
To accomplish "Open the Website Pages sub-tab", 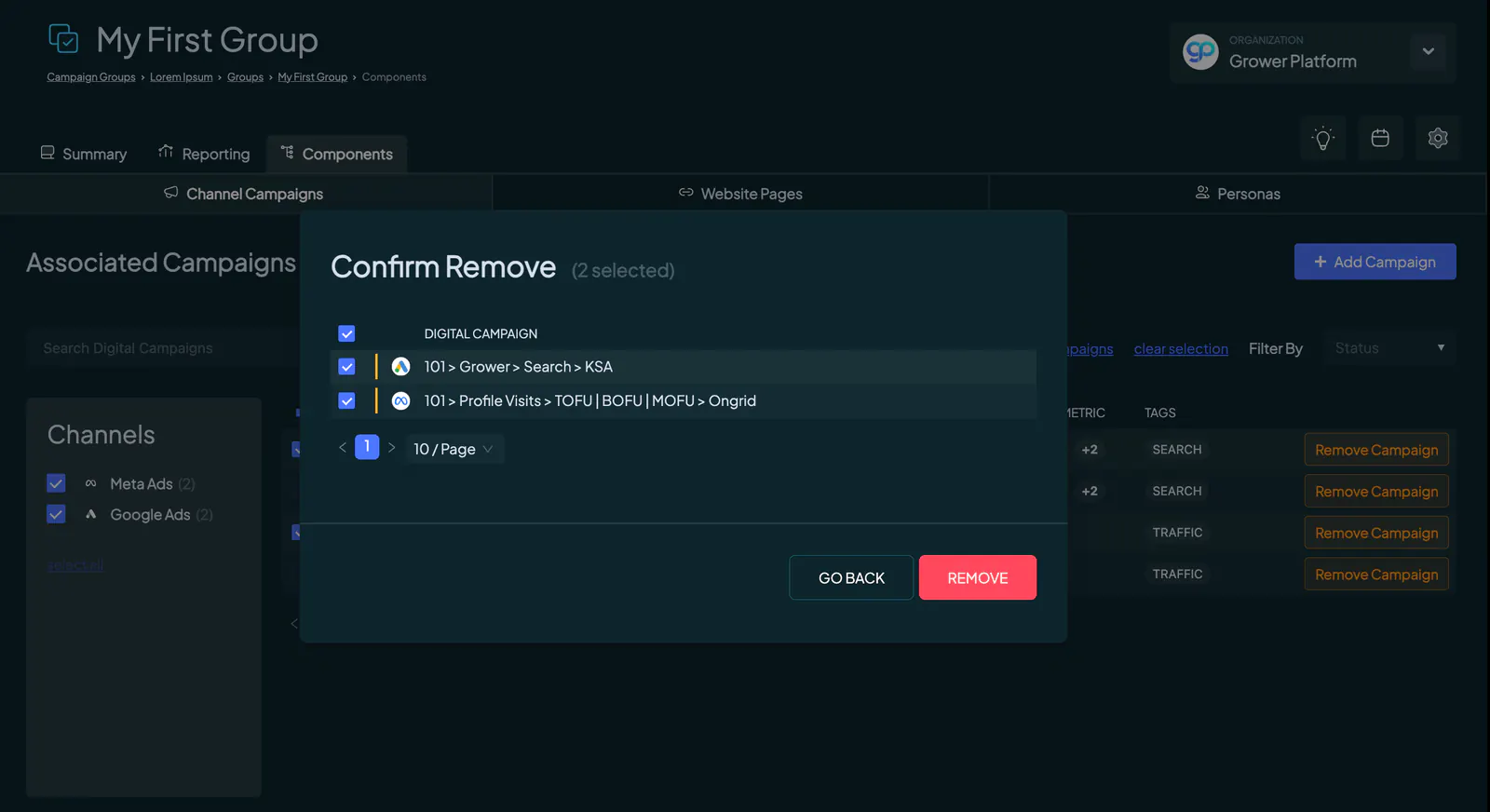I will [740, 194].
